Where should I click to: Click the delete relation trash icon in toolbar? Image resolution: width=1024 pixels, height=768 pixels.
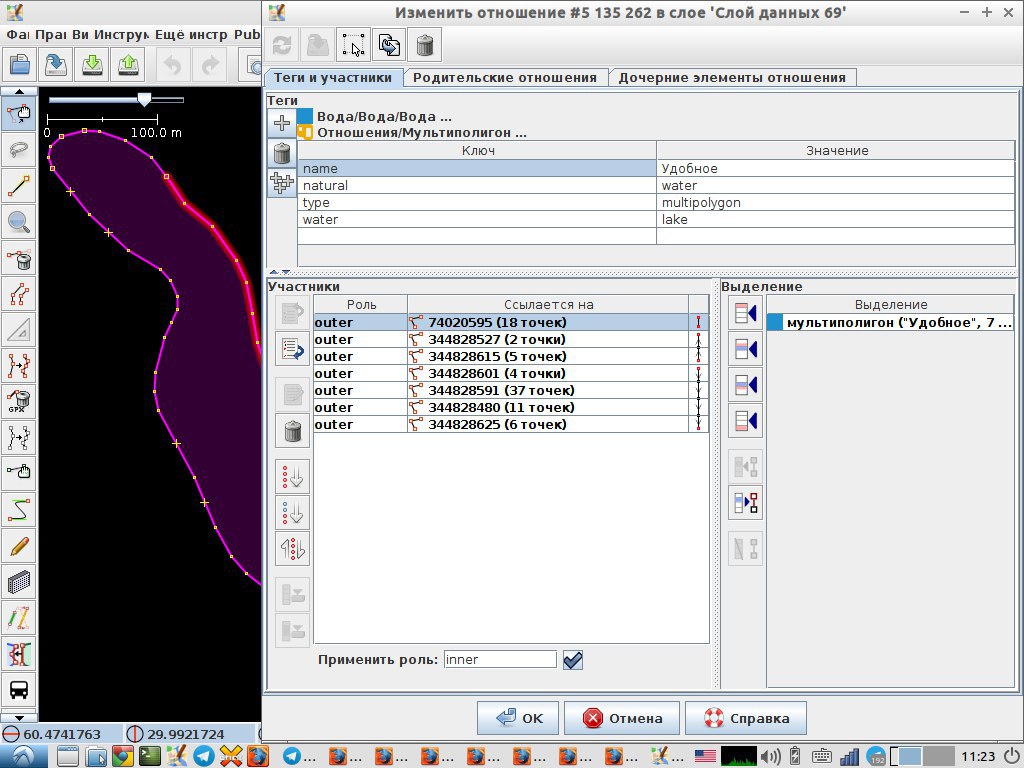pyautogui.click(x=424, y=45)
